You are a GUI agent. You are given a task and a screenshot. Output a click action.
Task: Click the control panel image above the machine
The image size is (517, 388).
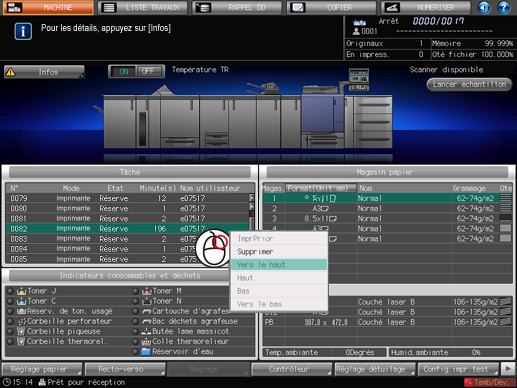[359, 79]
